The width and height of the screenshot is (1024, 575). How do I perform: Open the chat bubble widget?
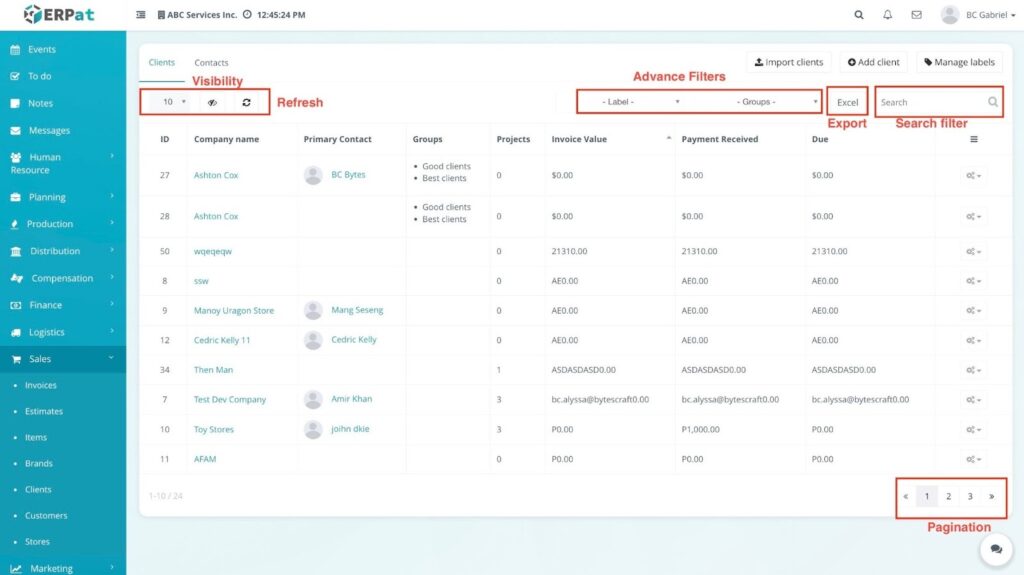(995, 549)
